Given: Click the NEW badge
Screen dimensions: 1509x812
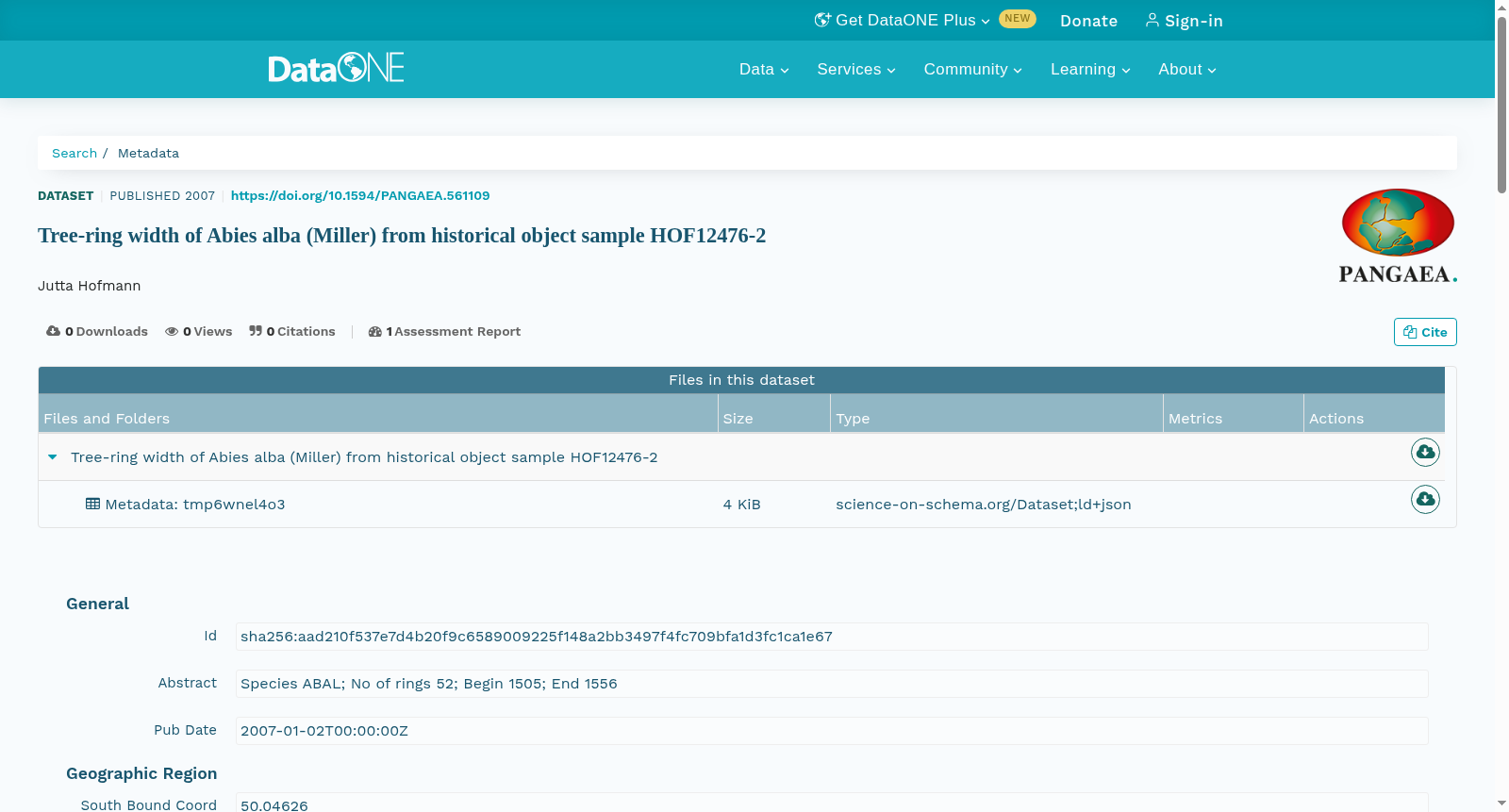Looking at the screenshot, I should [x=1018, y=19].
